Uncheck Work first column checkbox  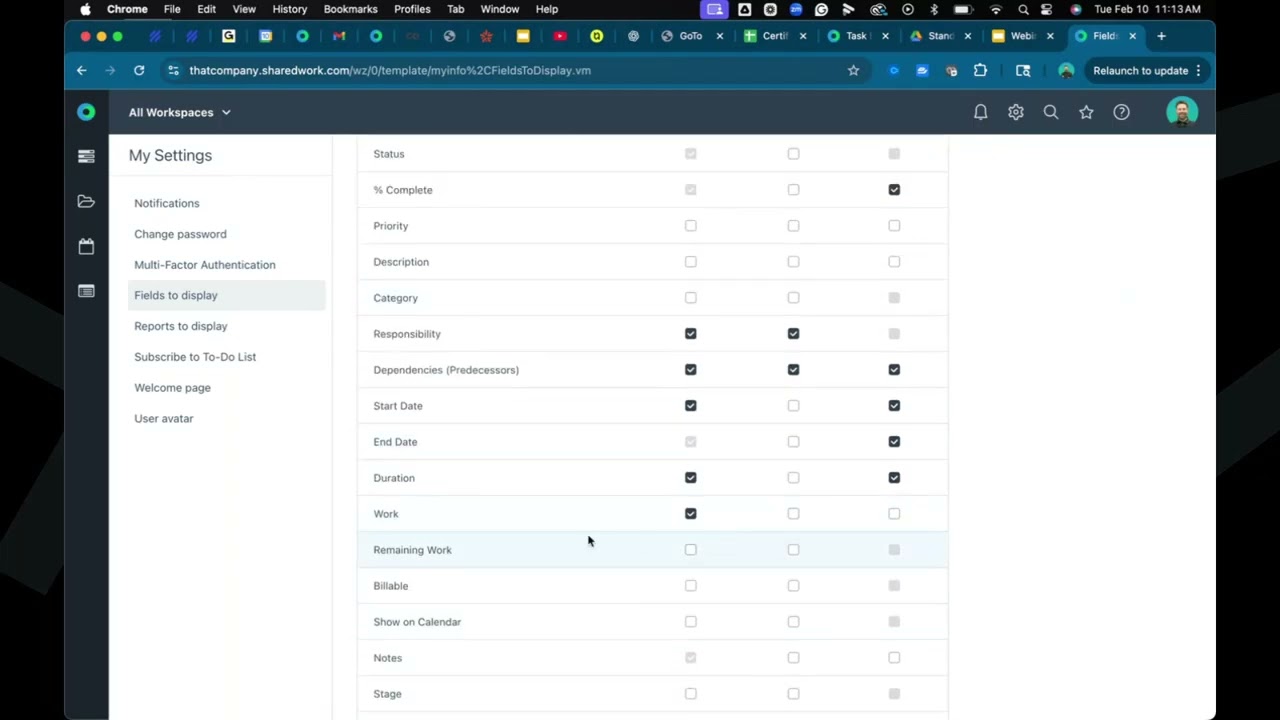(690, 514)
